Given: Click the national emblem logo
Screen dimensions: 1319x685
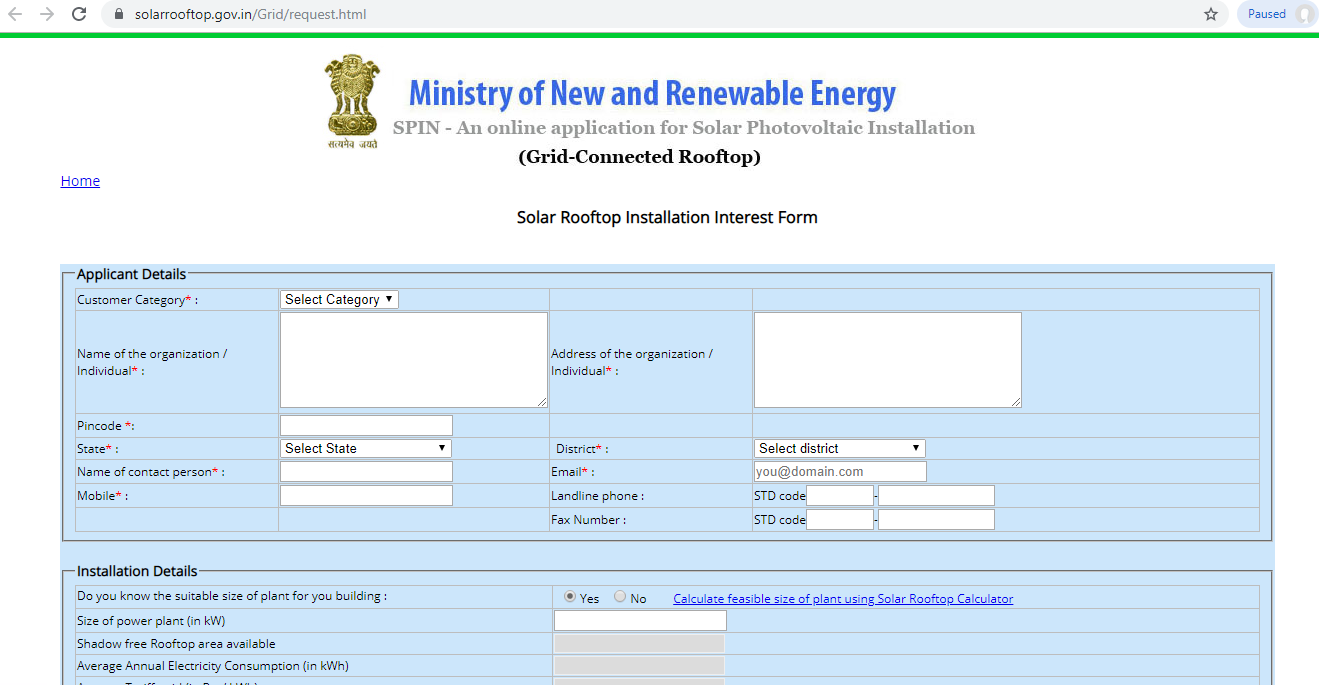Looking at the screenshot, I should pos(352,101).
